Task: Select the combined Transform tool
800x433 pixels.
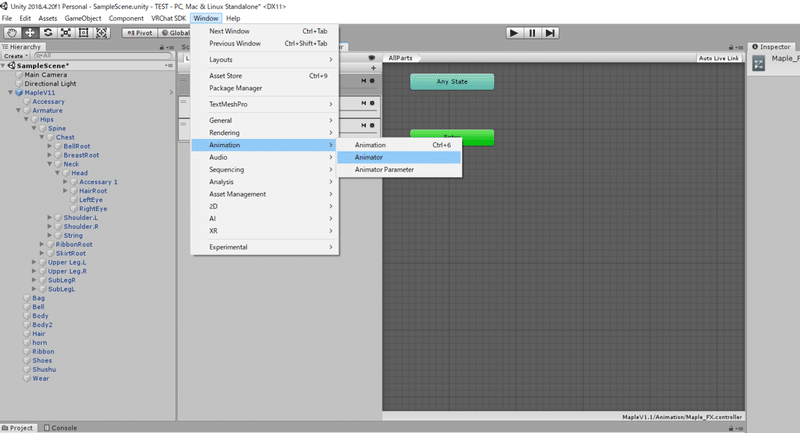Action: pyautogui.click(x=102, y=33)
